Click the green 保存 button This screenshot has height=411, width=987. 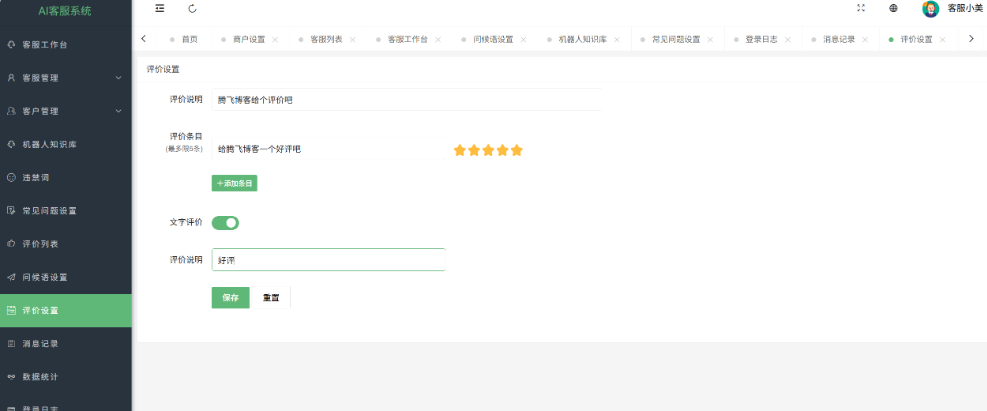tap(230, 298)
